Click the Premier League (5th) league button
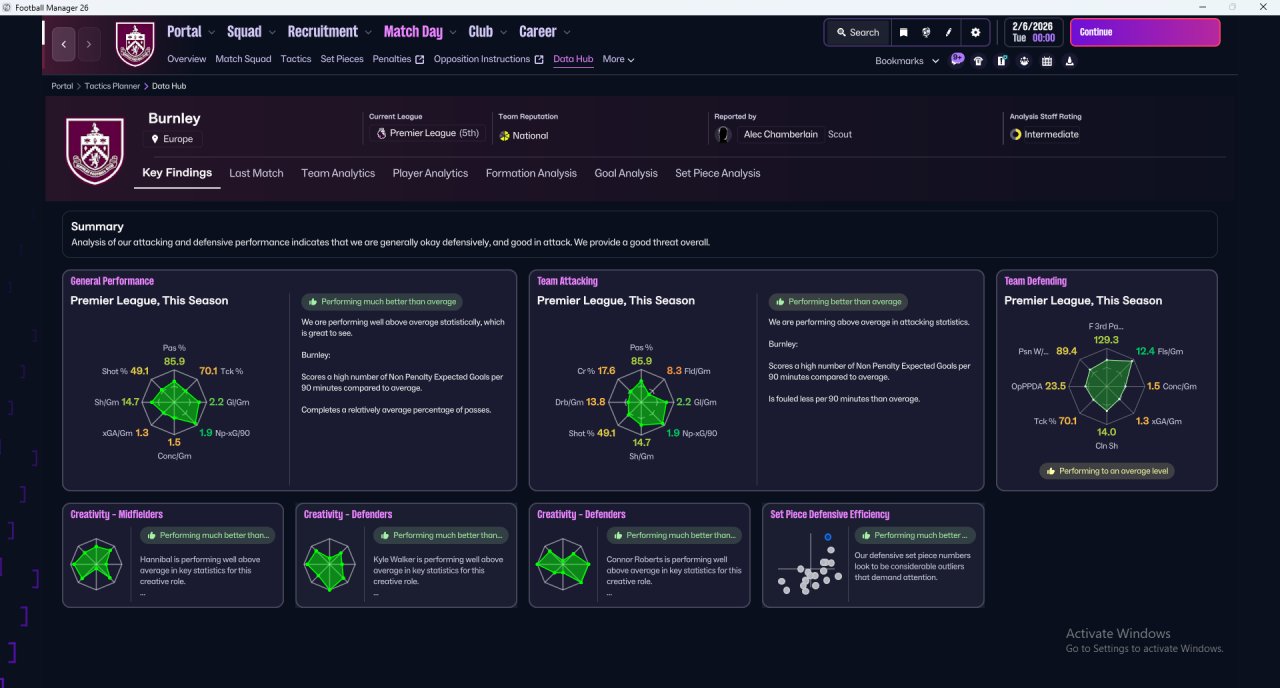This screenshot has width=1280, height=688. point(428,133)
